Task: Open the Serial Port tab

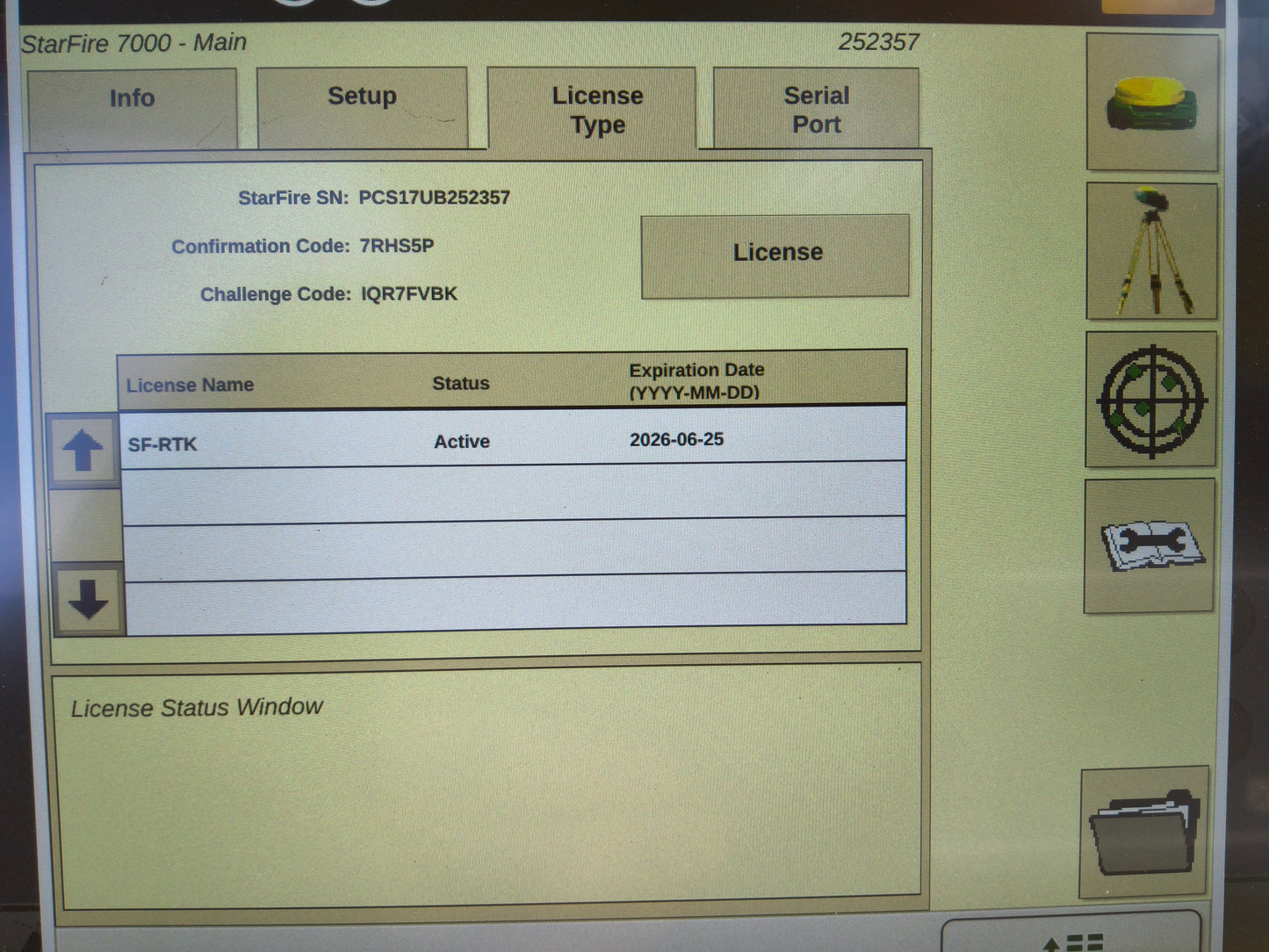Action: click(817, 108)
